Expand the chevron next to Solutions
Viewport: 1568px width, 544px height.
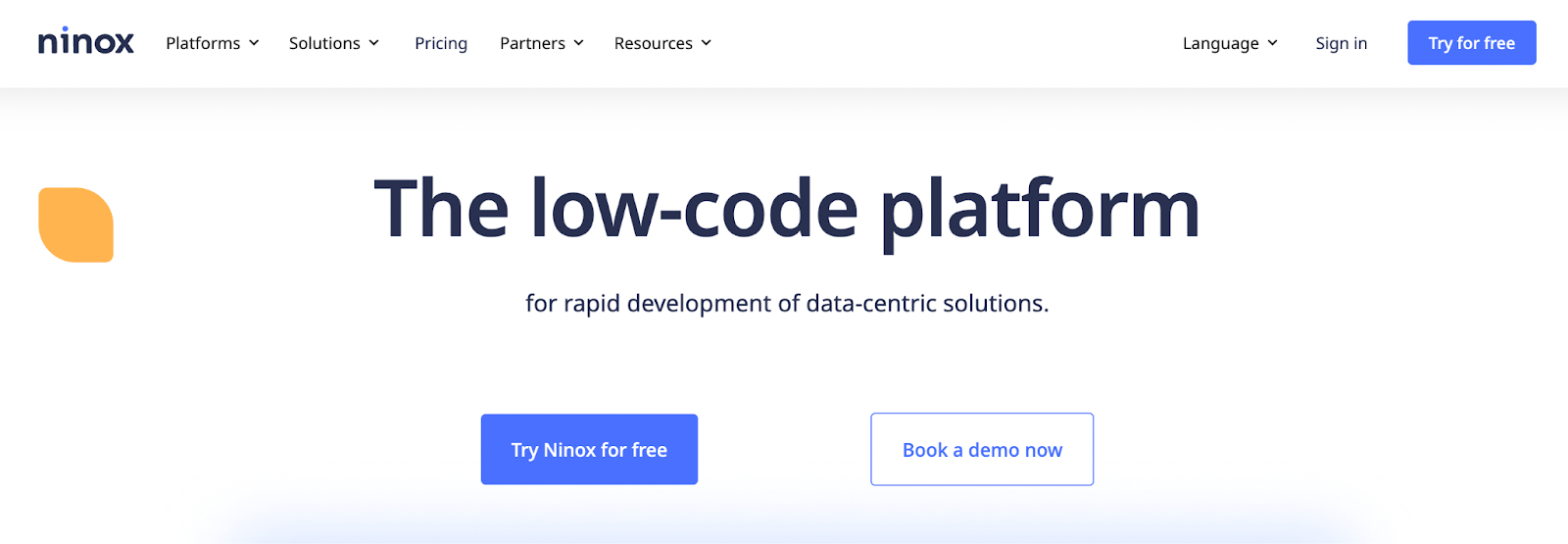(x=373, y=43)
